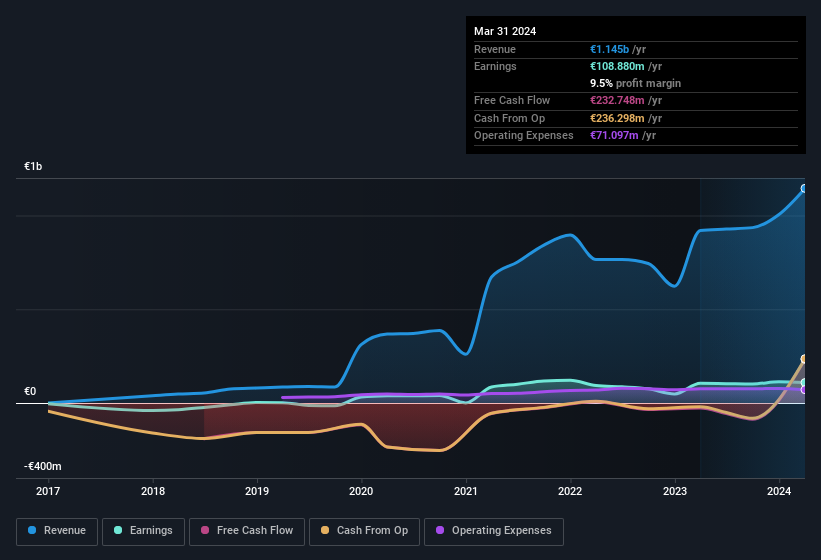Viewport: 821px width, 560px height.
Task: Toggle the Earnings legend series
Action: (143, 531)
